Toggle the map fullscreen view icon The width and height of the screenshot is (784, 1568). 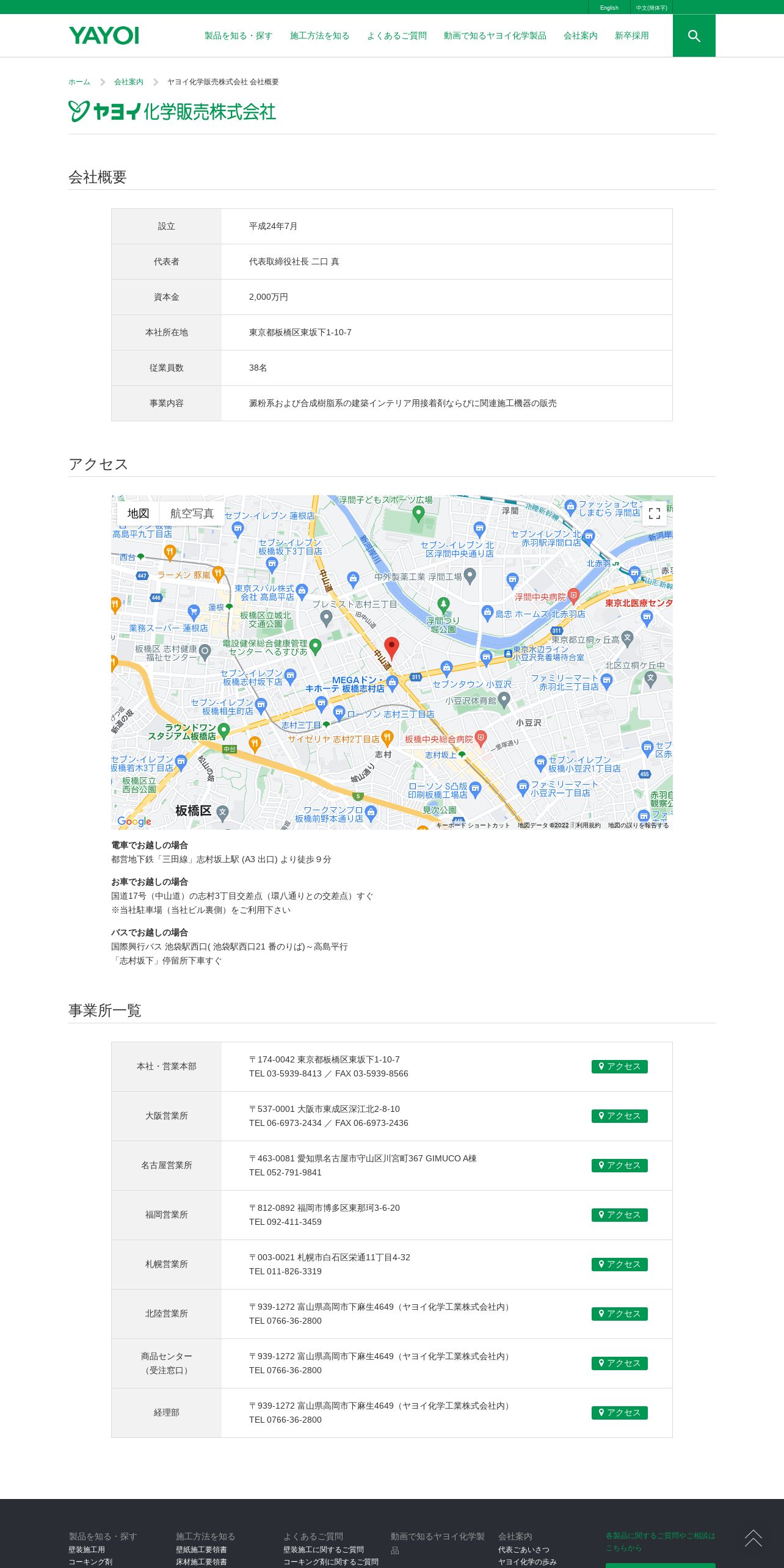[655, 514]
